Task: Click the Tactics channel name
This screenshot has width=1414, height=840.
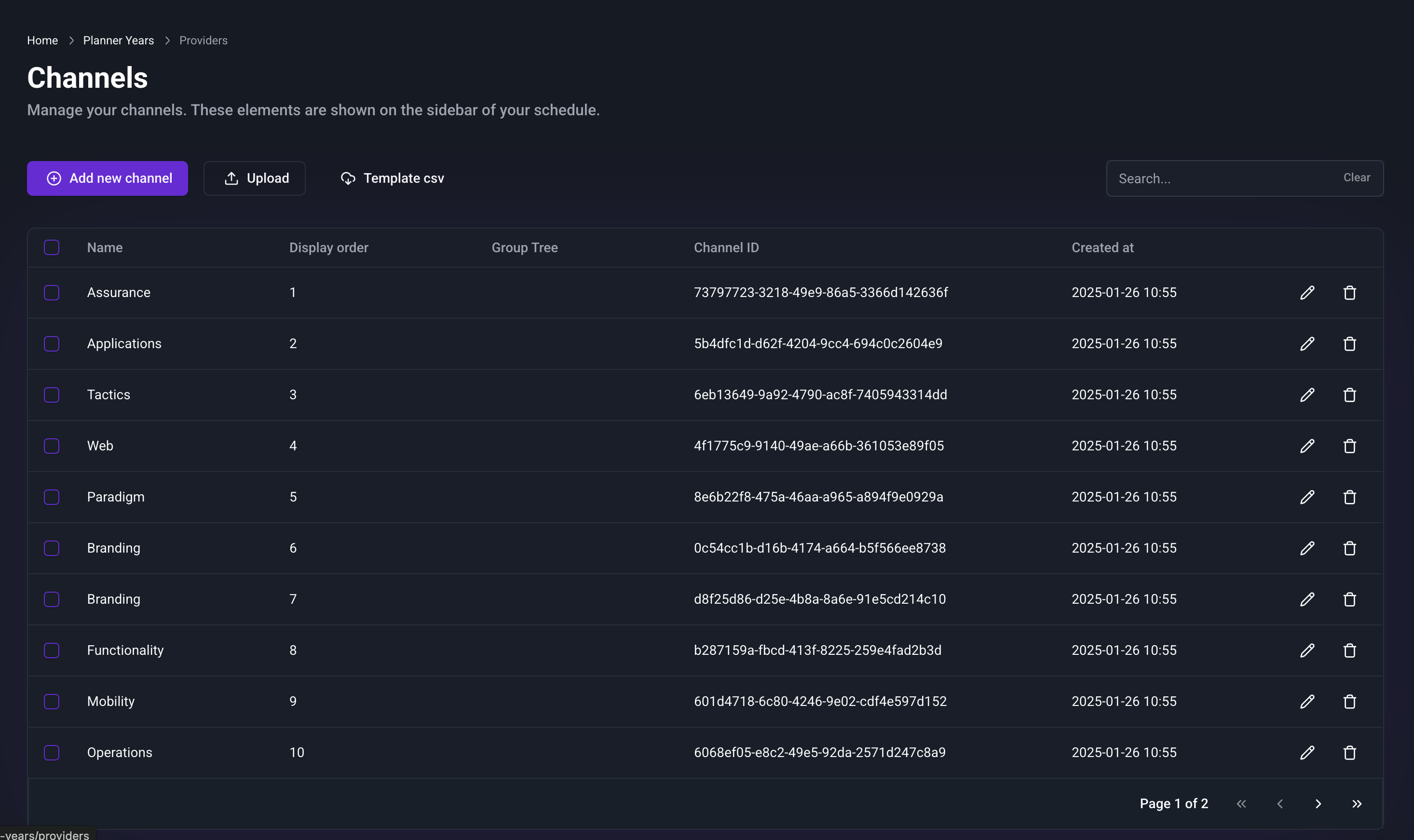Action: tap(109, 394)
